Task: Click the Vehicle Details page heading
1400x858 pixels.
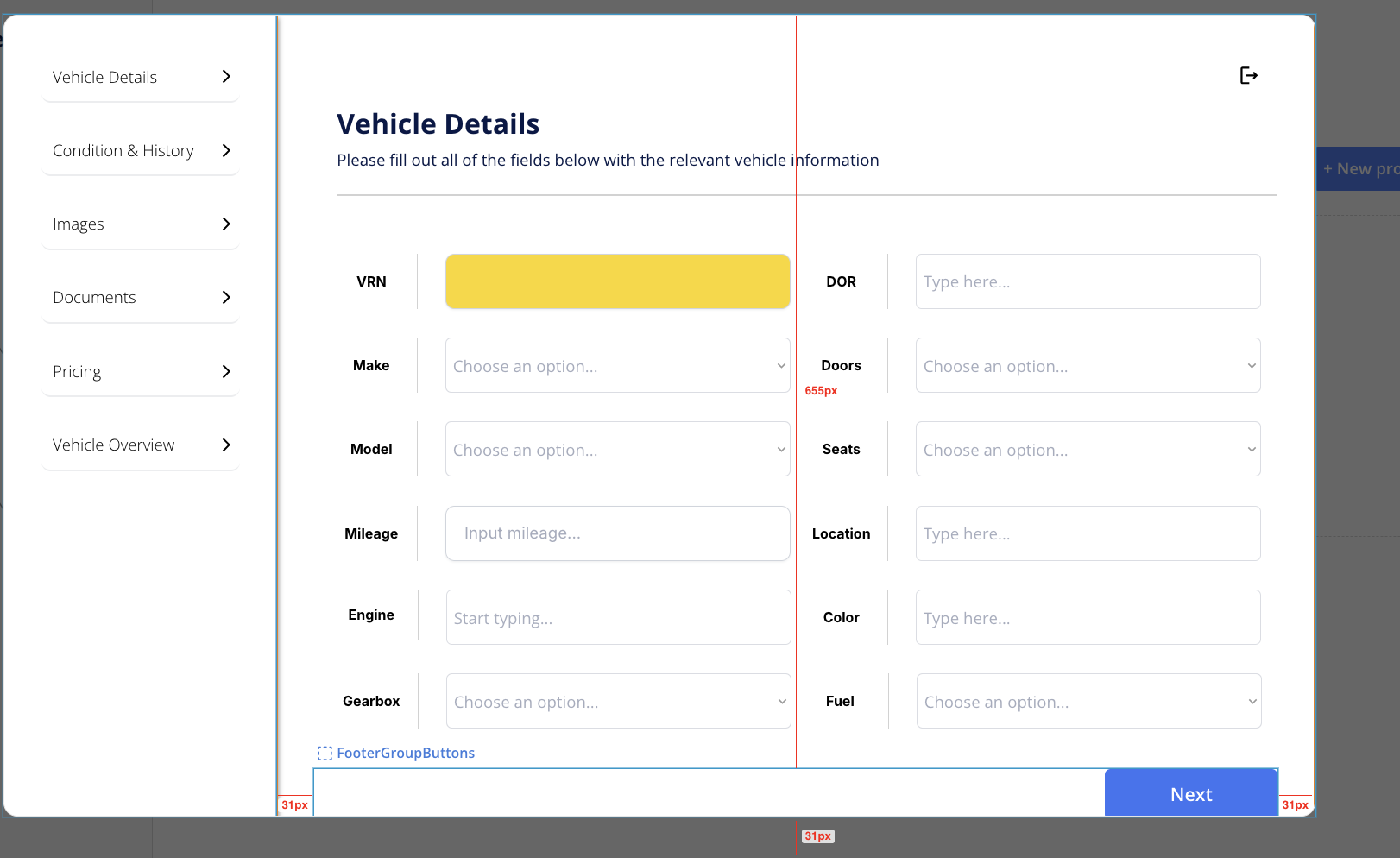Action: click(438, 124)
